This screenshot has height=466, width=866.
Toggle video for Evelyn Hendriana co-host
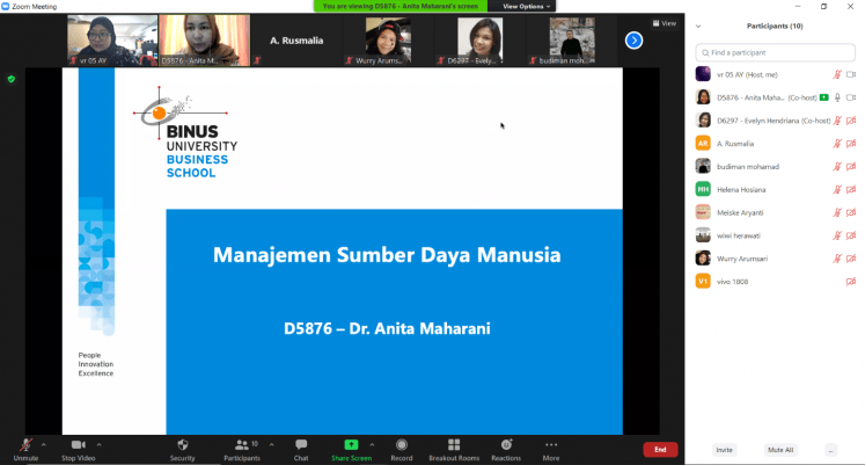pos(851,120)
